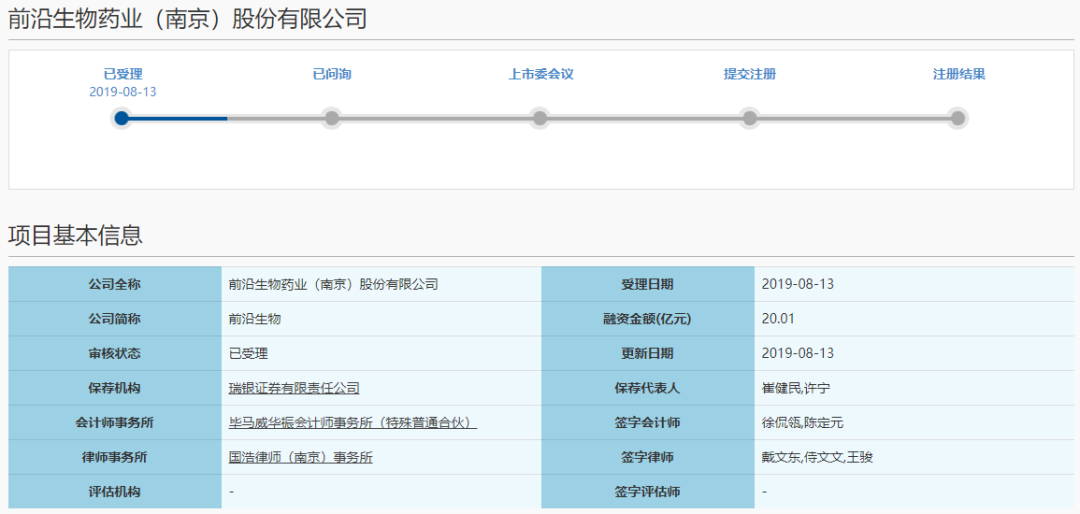
Task: Click the 会计师事务所 header cell
Action: (115, 423)
